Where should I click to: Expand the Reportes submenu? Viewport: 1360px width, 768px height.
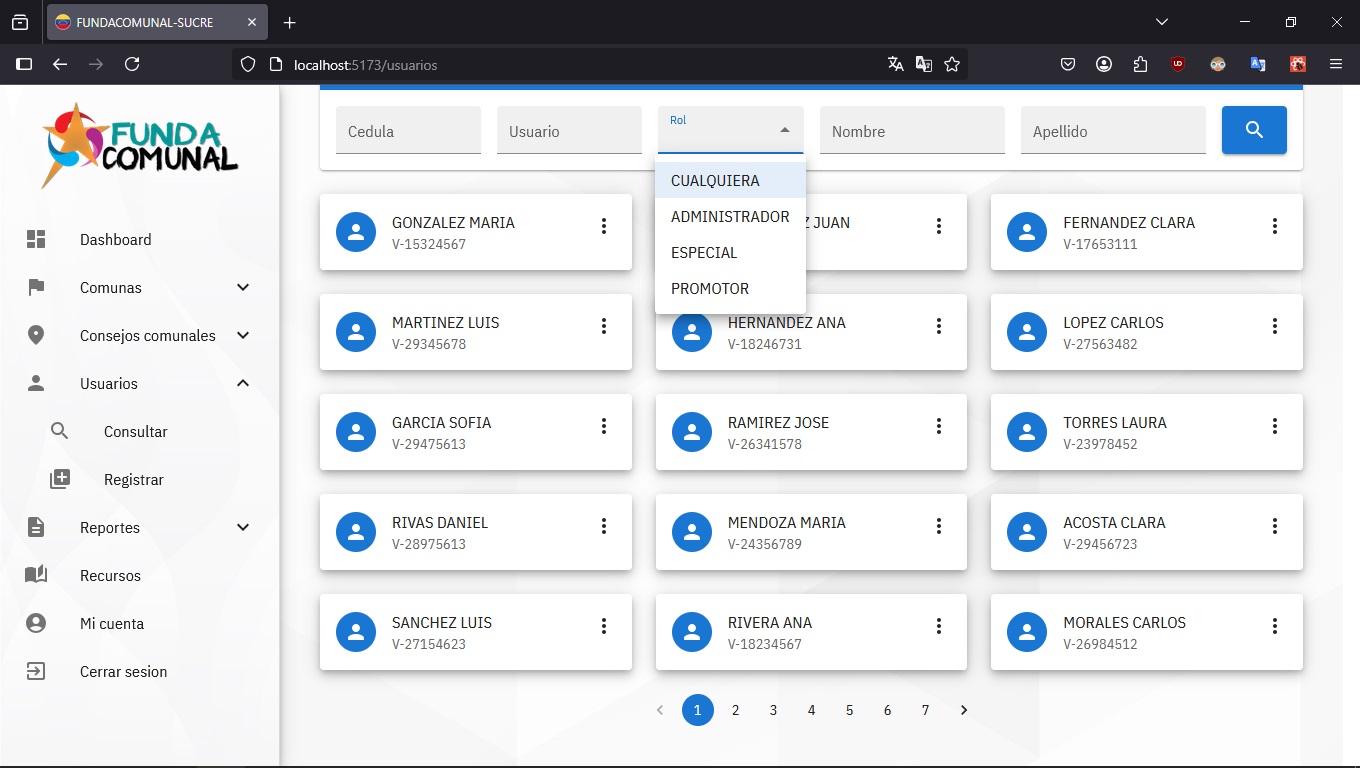[243, 527]
